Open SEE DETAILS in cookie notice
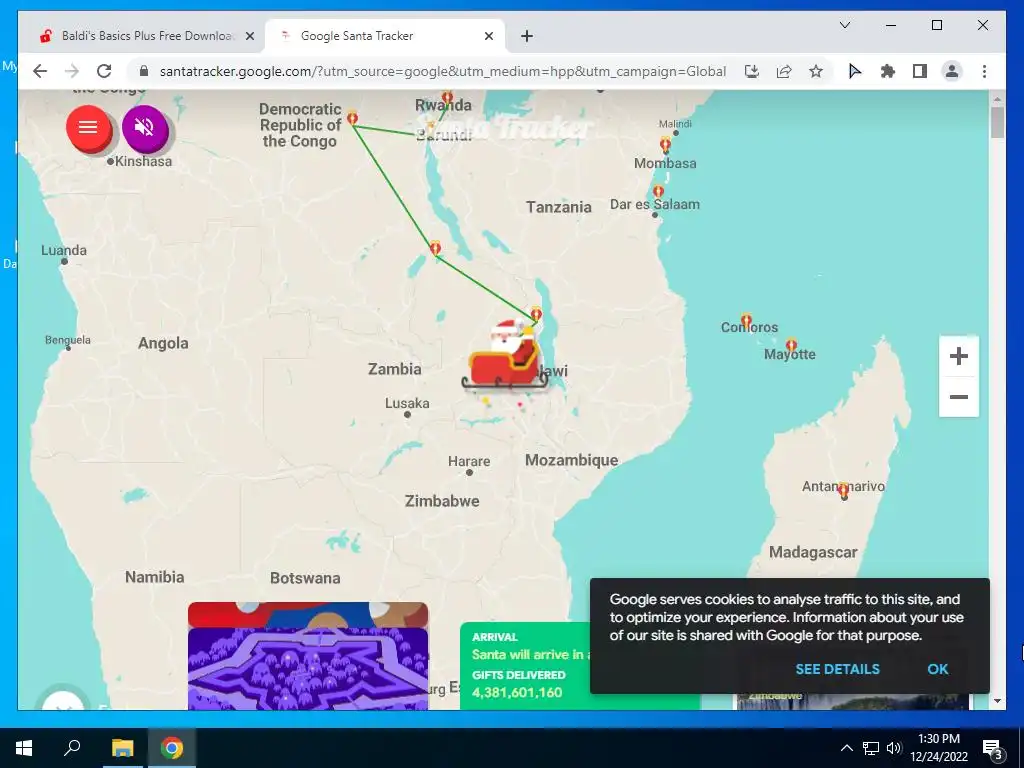This screenshot has width=1024, height=768. pos(837,669)
